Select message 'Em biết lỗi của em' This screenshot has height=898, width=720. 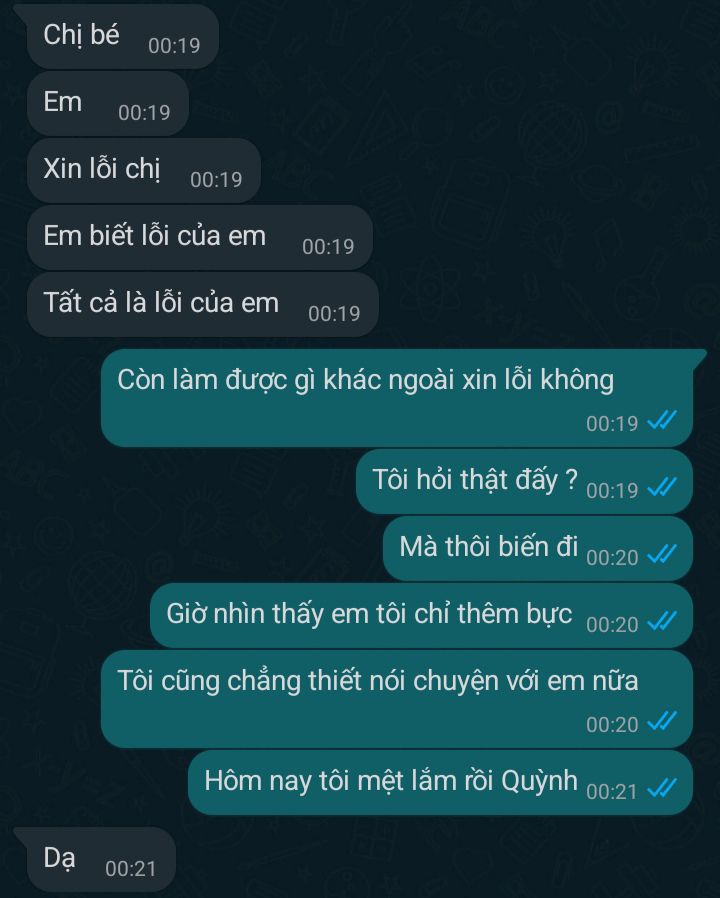point(200,238)
